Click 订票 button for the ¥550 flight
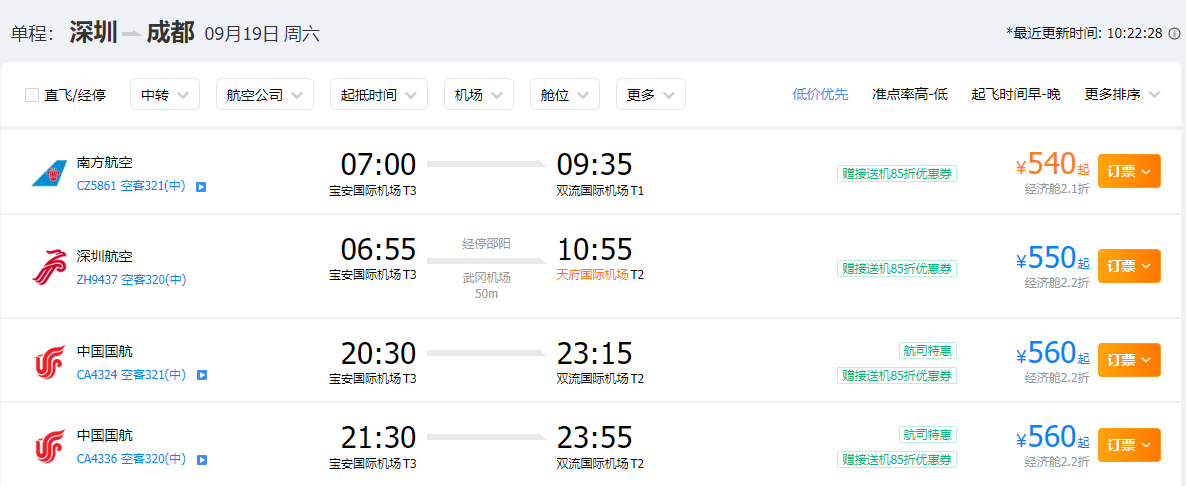 tap(1129, 266)
